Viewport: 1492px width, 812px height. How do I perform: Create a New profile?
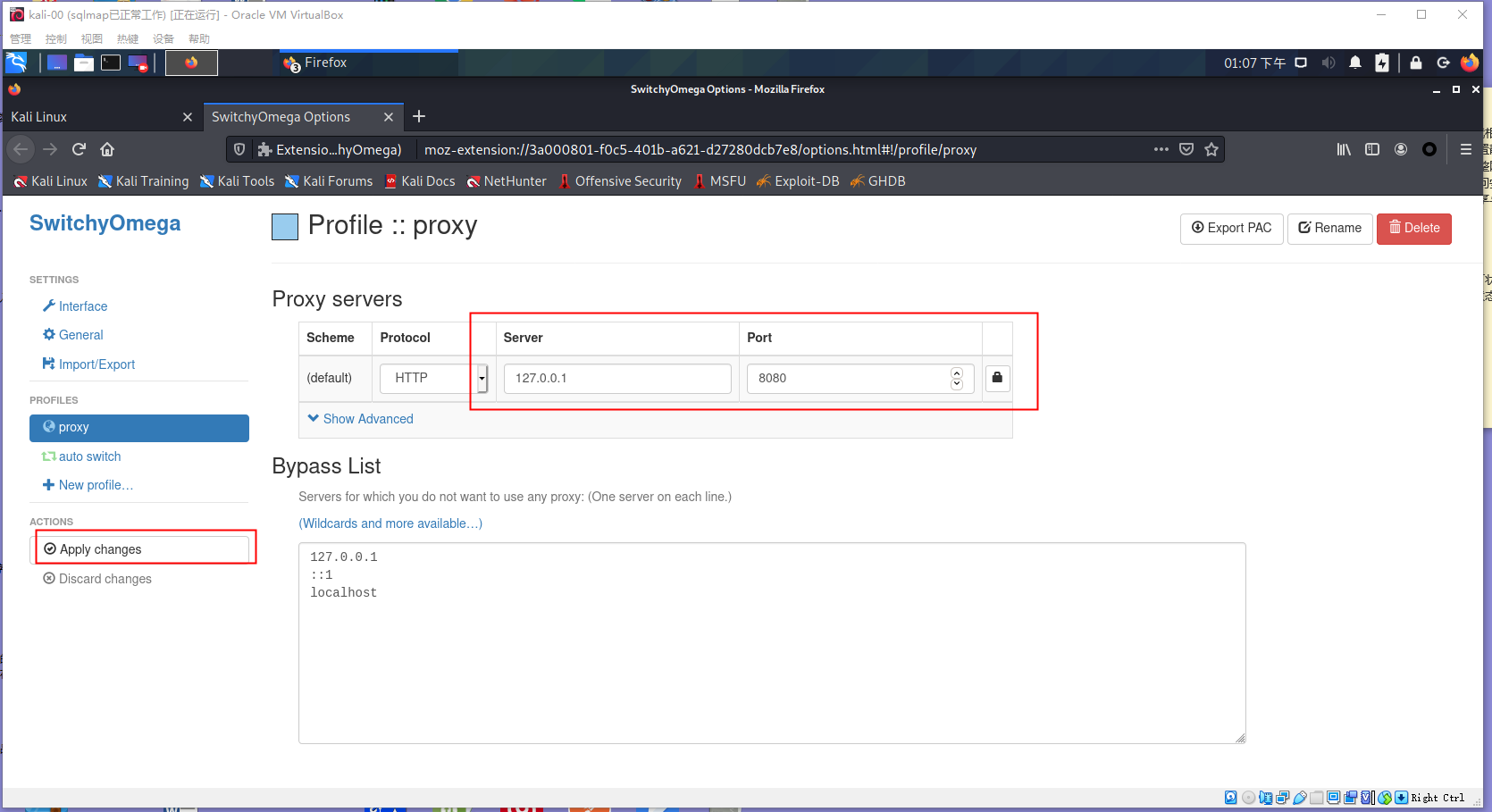pos(88,485)
